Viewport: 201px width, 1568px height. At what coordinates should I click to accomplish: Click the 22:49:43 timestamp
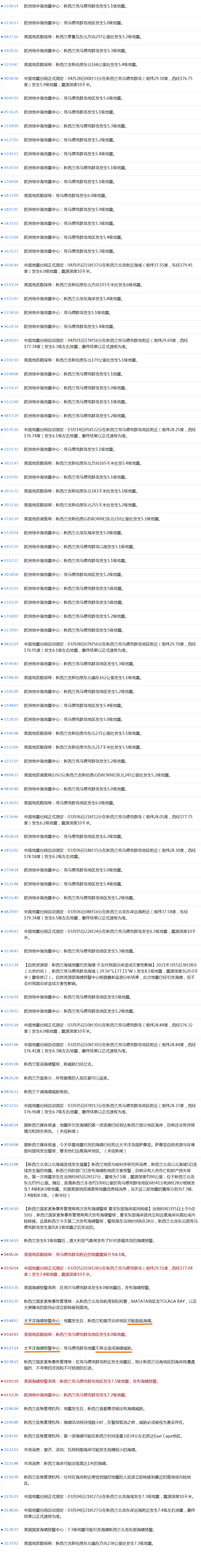point(11,931)
